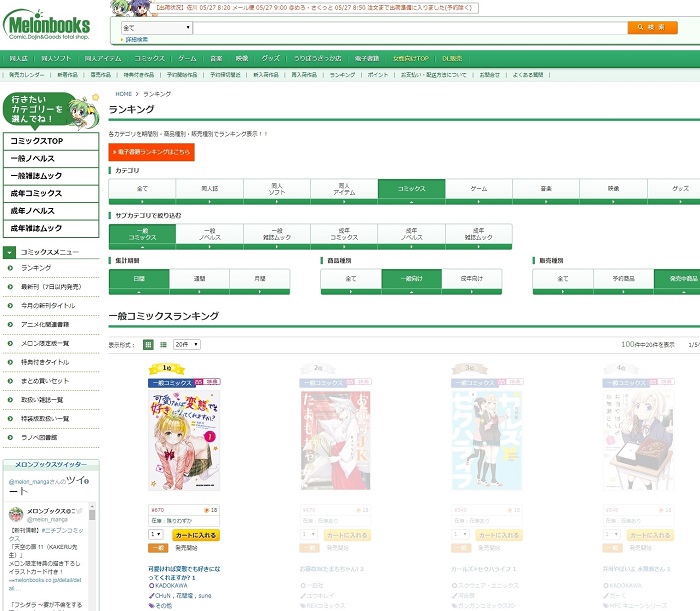Choose 全て under 販売種別
The height and width of the screenshot is (611, 700).
pyautogui.click(x=563, y=282)
